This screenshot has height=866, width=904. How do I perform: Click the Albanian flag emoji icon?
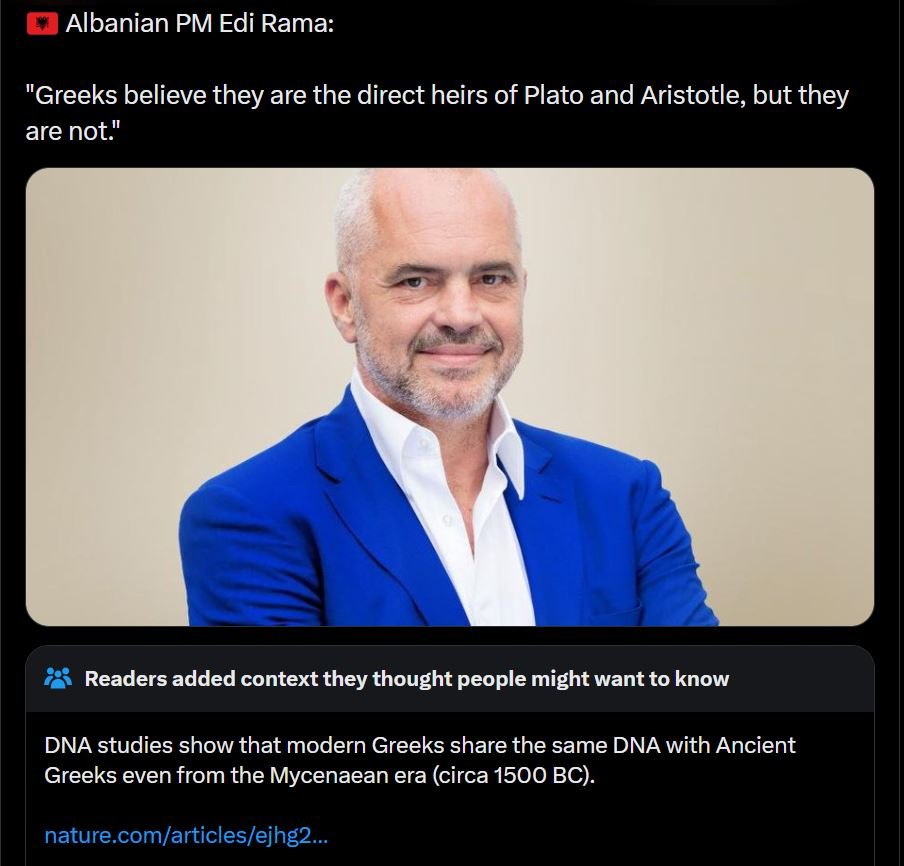click(x=42, y=24)
